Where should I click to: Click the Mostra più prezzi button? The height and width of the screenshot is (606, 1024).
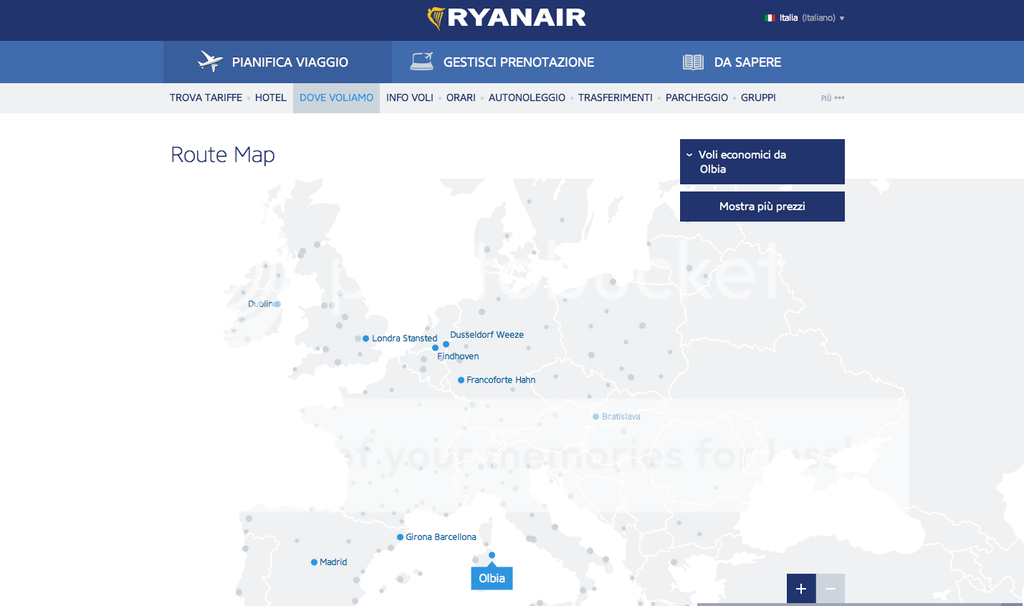[x=762, y=206]
